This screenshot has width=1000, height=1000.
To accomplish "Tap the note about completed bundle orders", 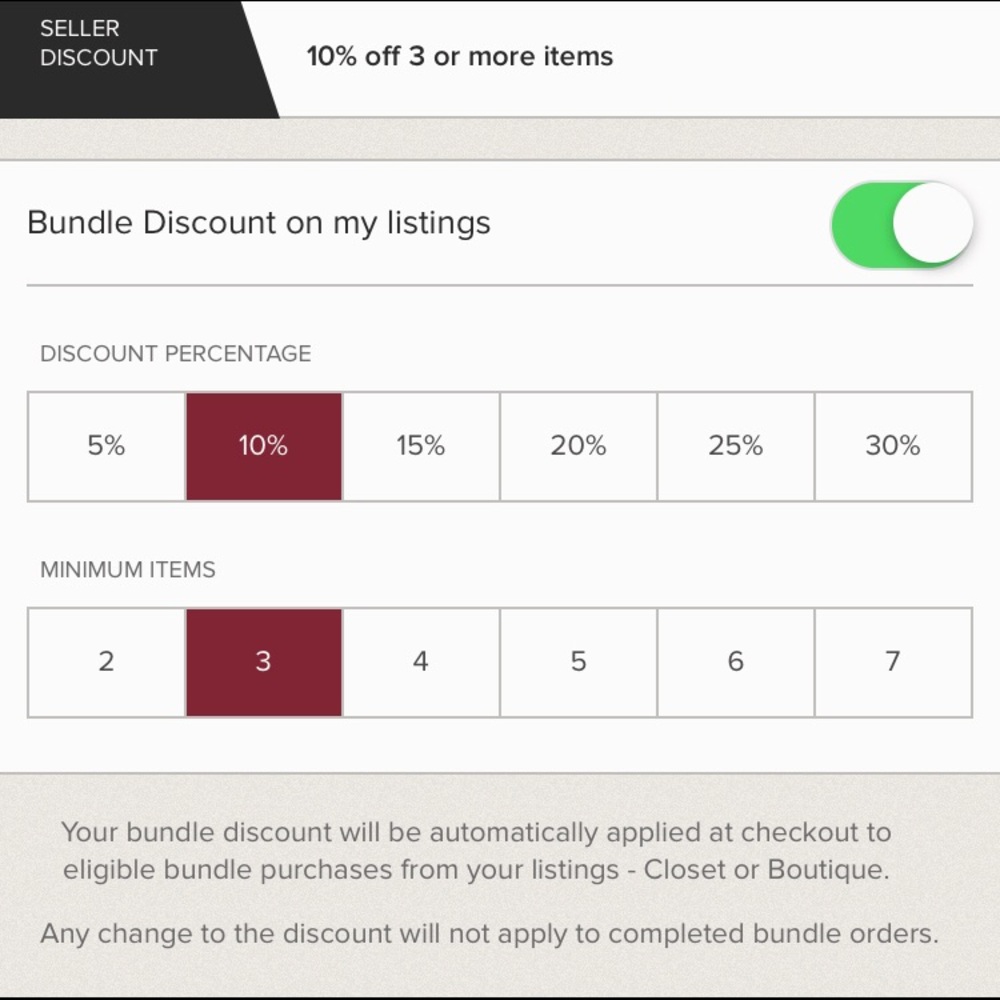I will click(490, 934).
